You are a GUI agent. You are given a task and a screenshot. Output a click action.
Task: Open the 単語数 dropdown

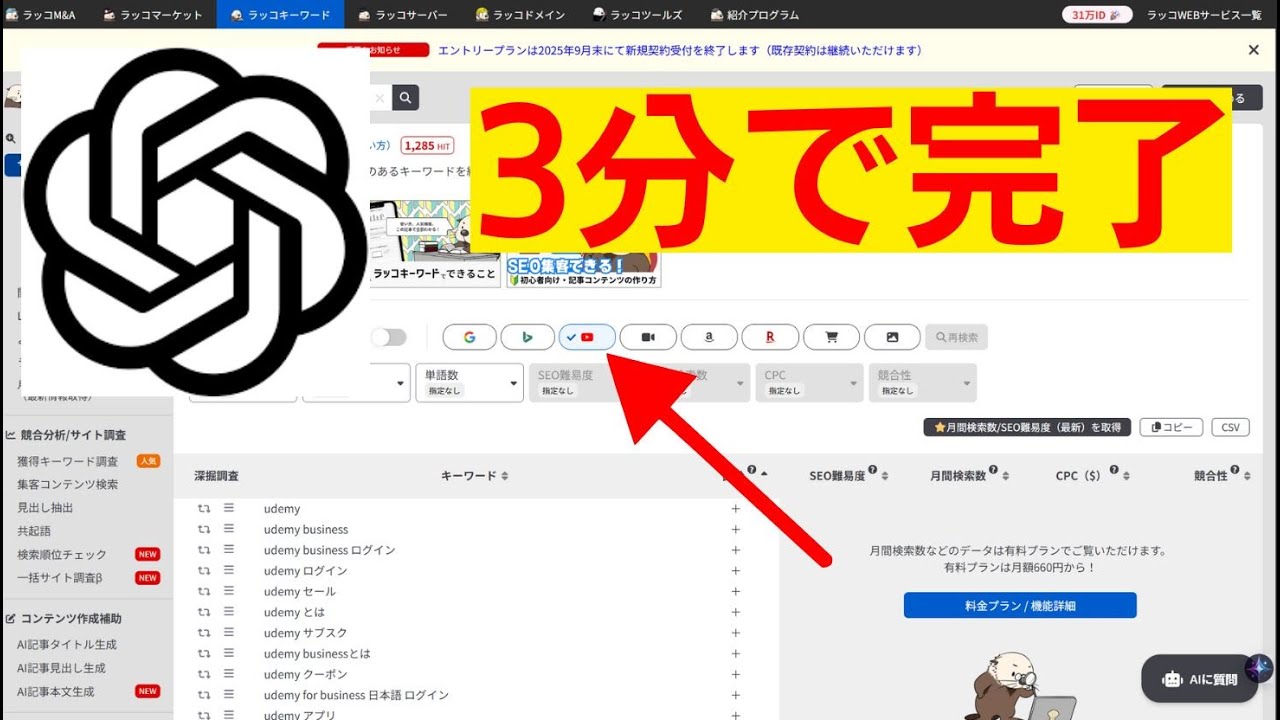[469, 382]
